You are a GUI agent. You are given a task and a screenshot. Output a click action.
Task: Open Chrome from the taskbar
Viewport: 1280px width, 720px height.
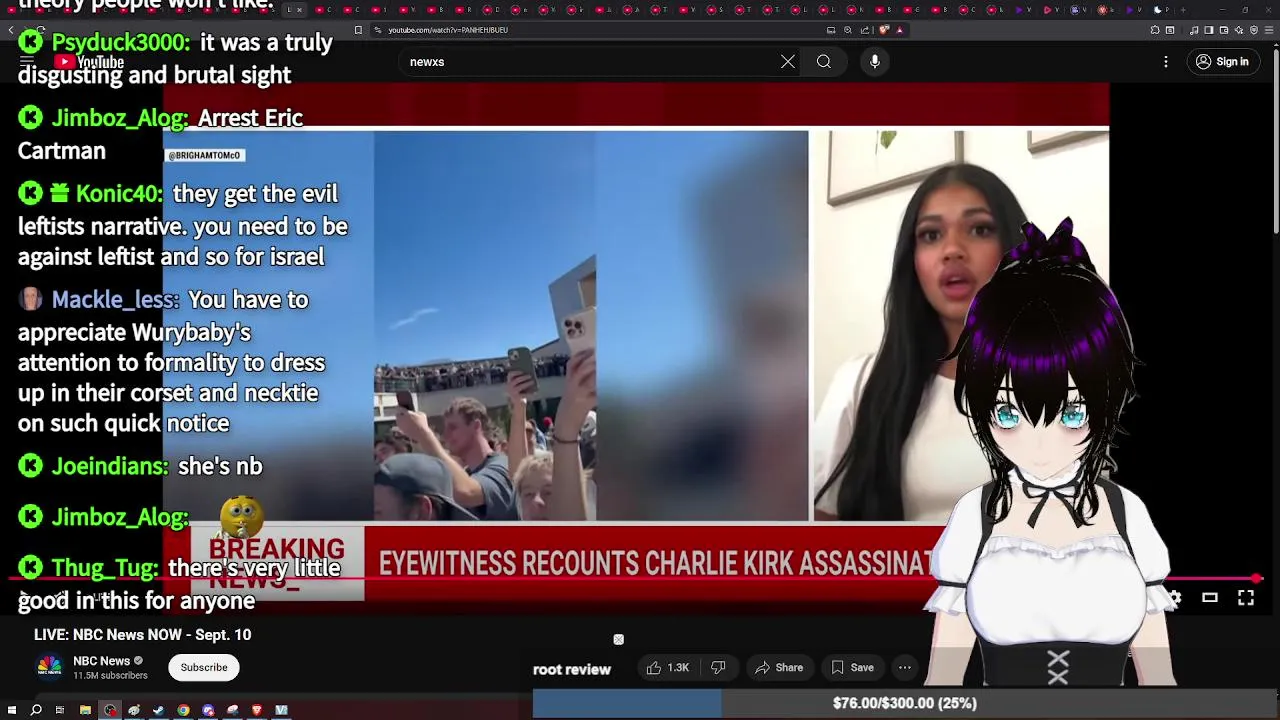tap(183, 710)
